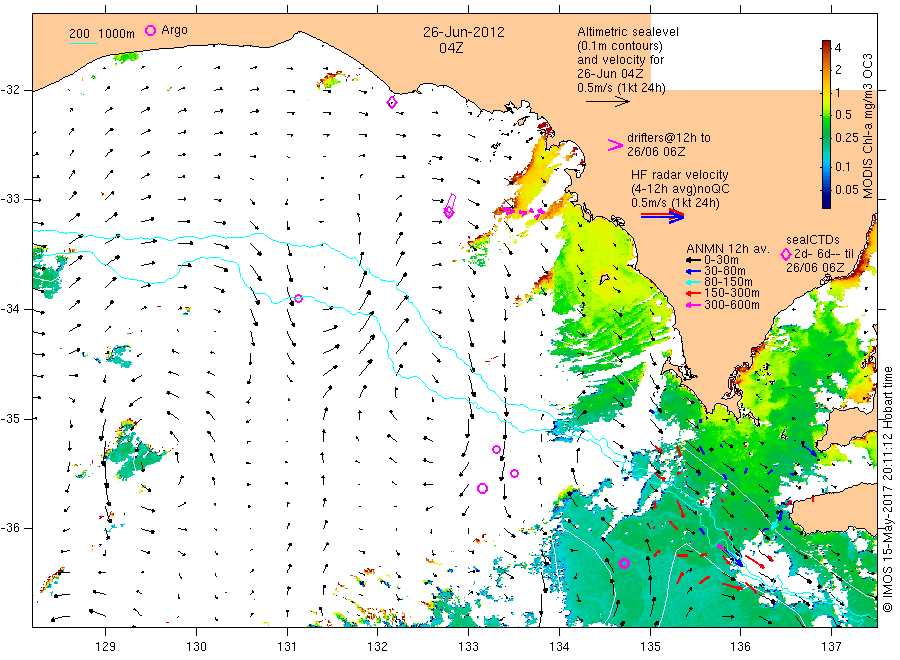Click the longitude axis label 135
The height and width of the screenshot is (660, 900).
click(650, 647)
